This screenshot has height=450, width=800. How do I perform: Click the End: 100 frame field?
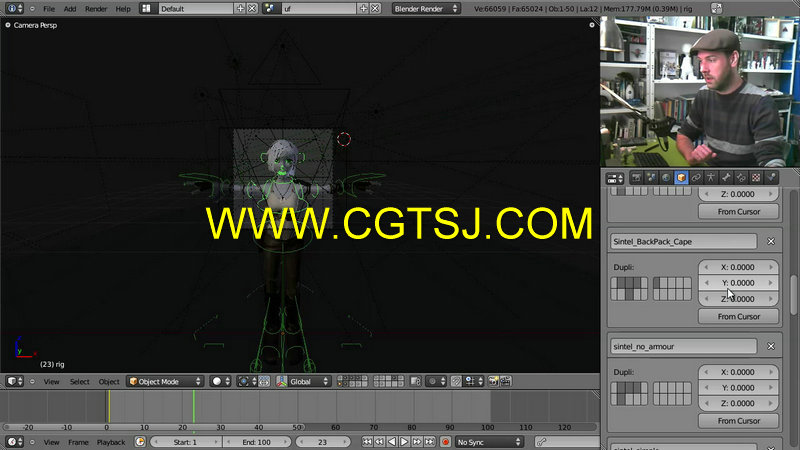(257, 442)
